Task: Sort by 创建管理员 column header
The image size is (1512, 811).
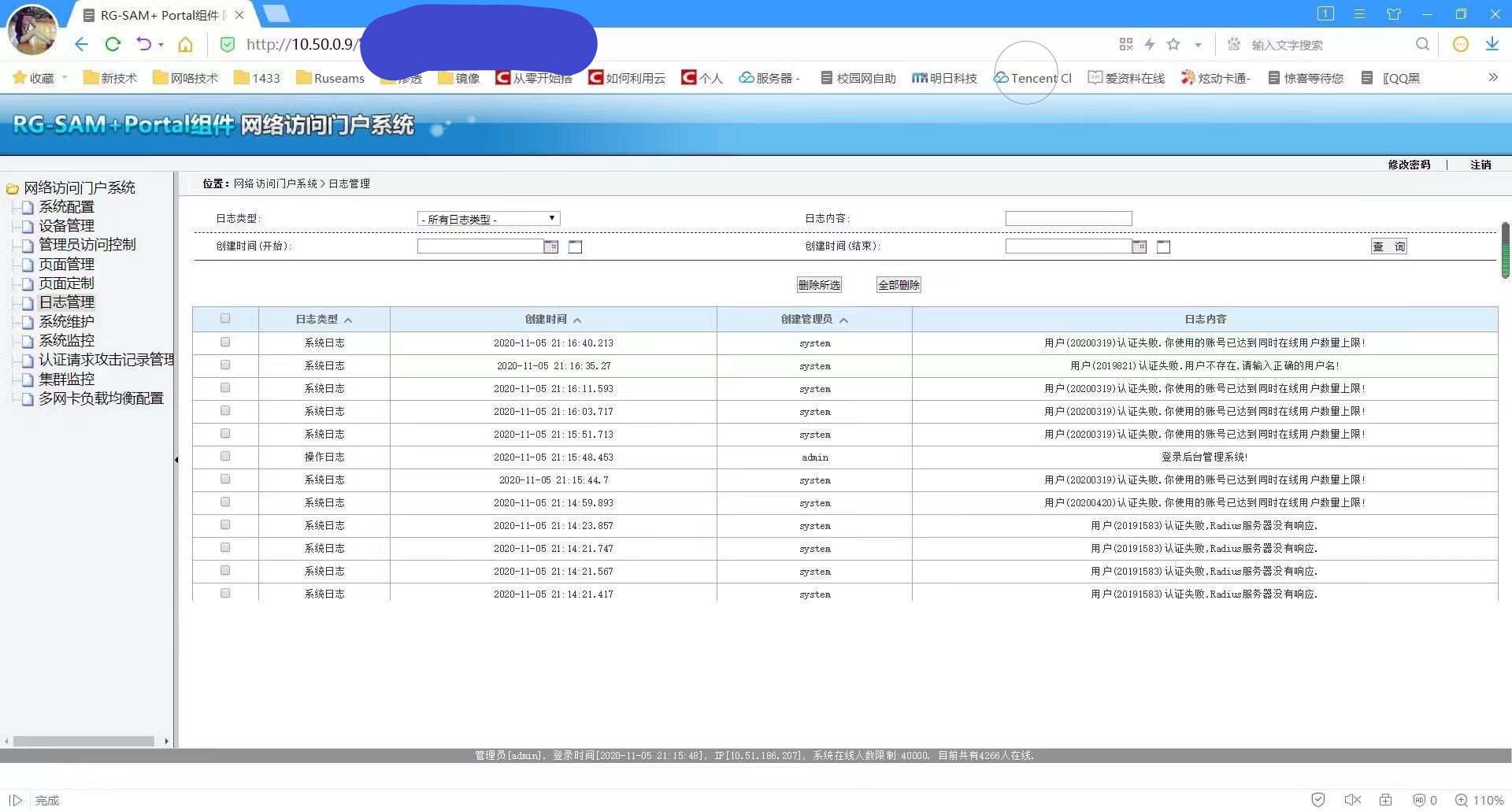Action: point(814,319)
